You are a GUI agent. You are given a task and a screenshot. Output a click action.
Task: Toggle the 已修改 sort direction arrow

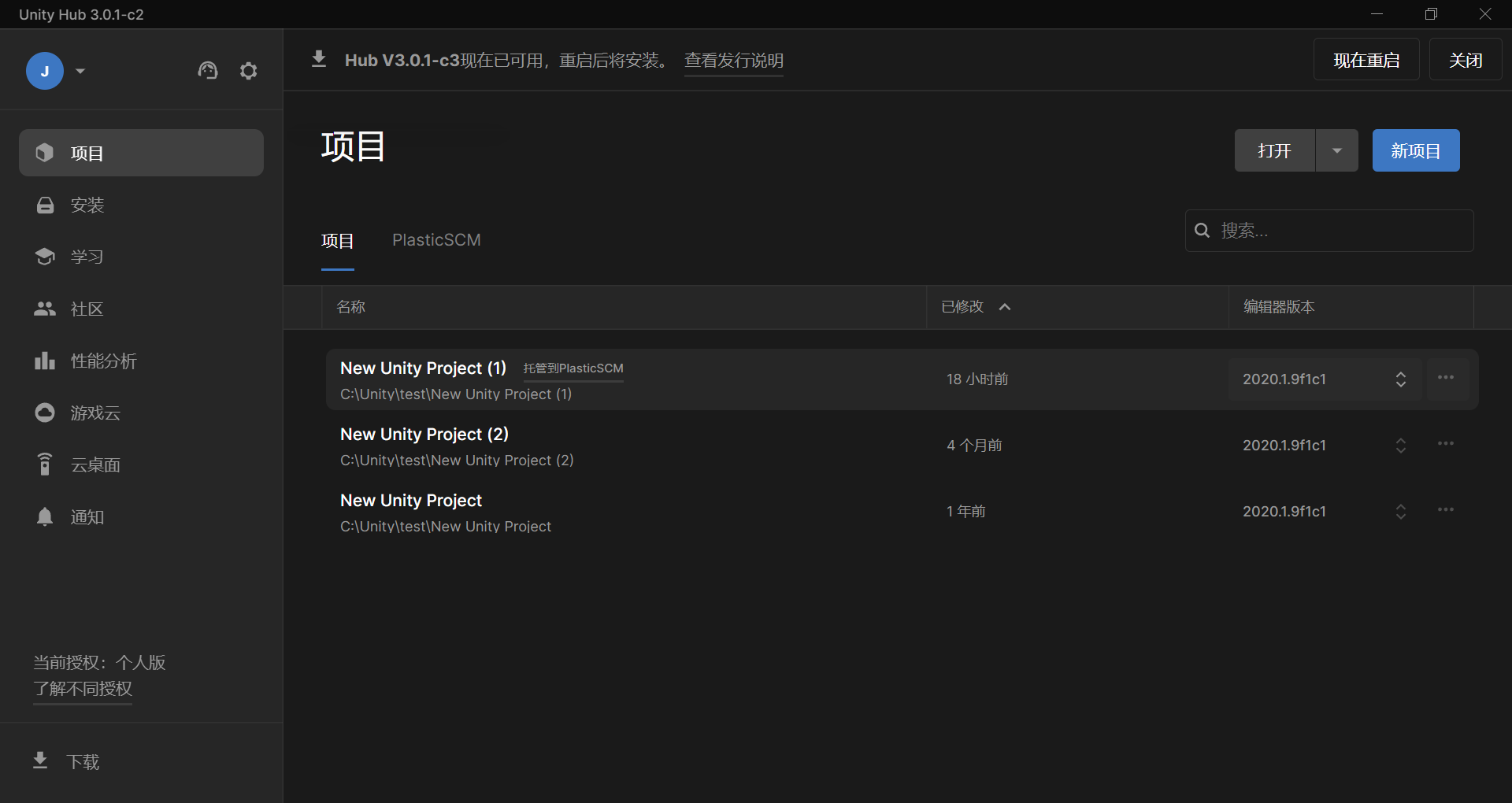coord(1005,307)
